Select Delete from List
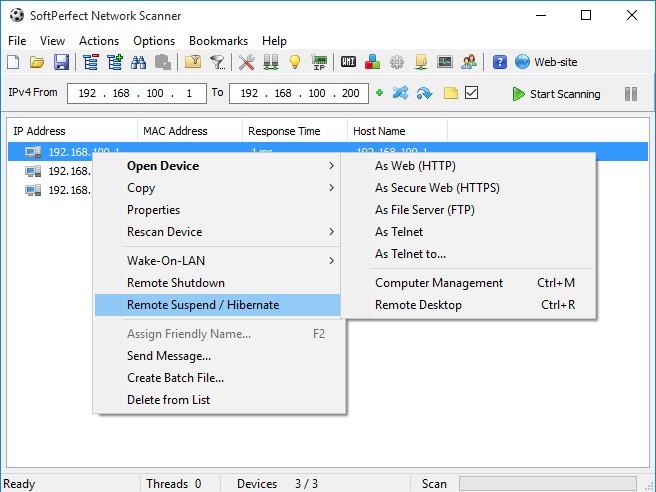The height and width of the screenshot is (492, 656). (218, 400)
